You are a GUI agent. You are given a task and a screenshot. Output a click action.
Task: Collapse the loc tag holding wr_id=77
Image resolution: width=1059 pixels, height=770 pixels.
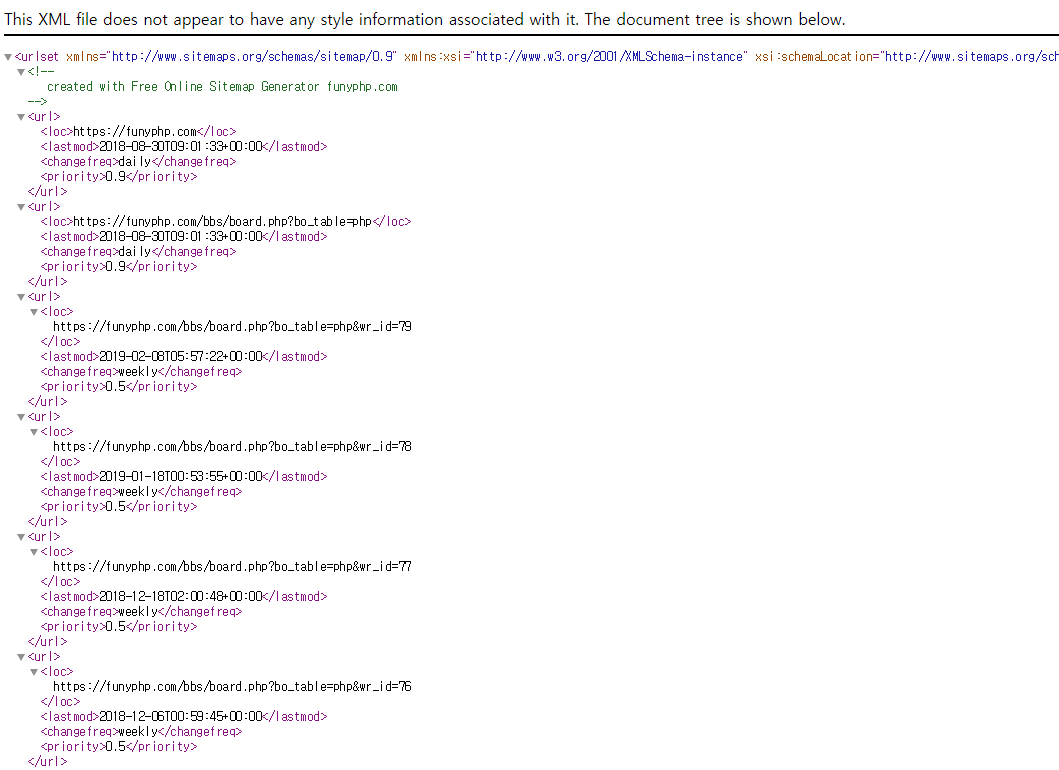[x=33, y=552]
